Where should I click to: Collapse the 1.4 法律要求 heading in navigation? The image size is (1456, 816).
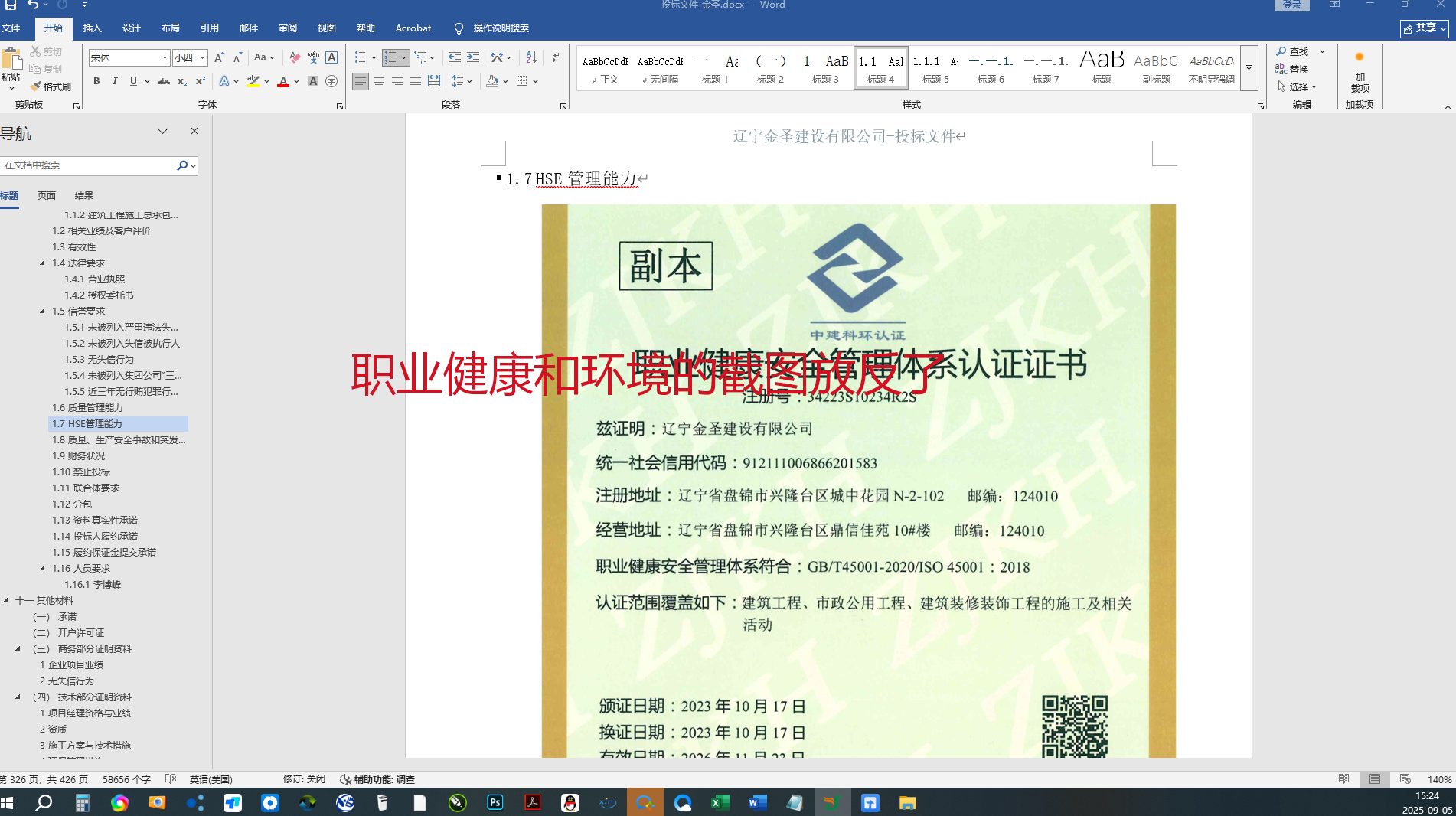(x=43, y=263)
